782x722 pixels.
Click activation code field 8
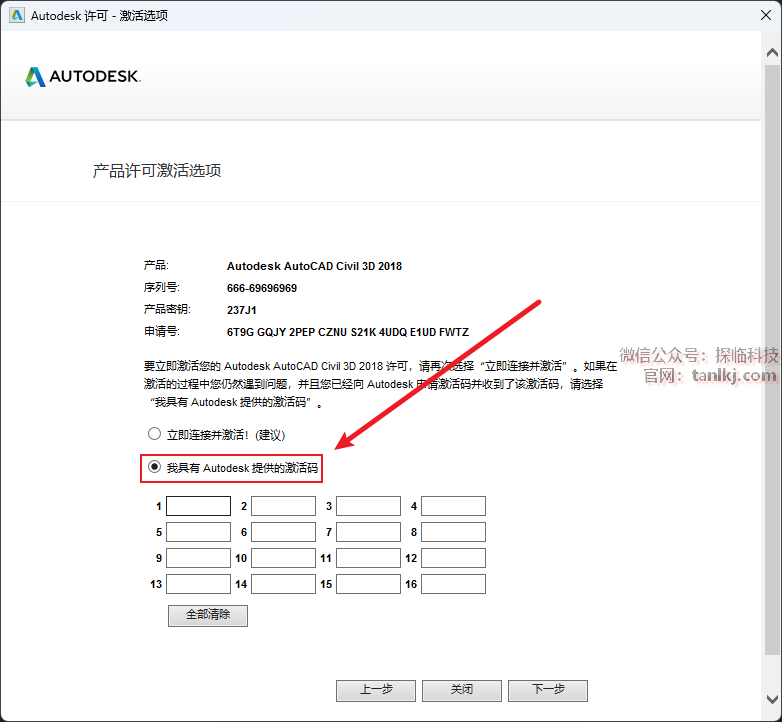tap(453, 532)
